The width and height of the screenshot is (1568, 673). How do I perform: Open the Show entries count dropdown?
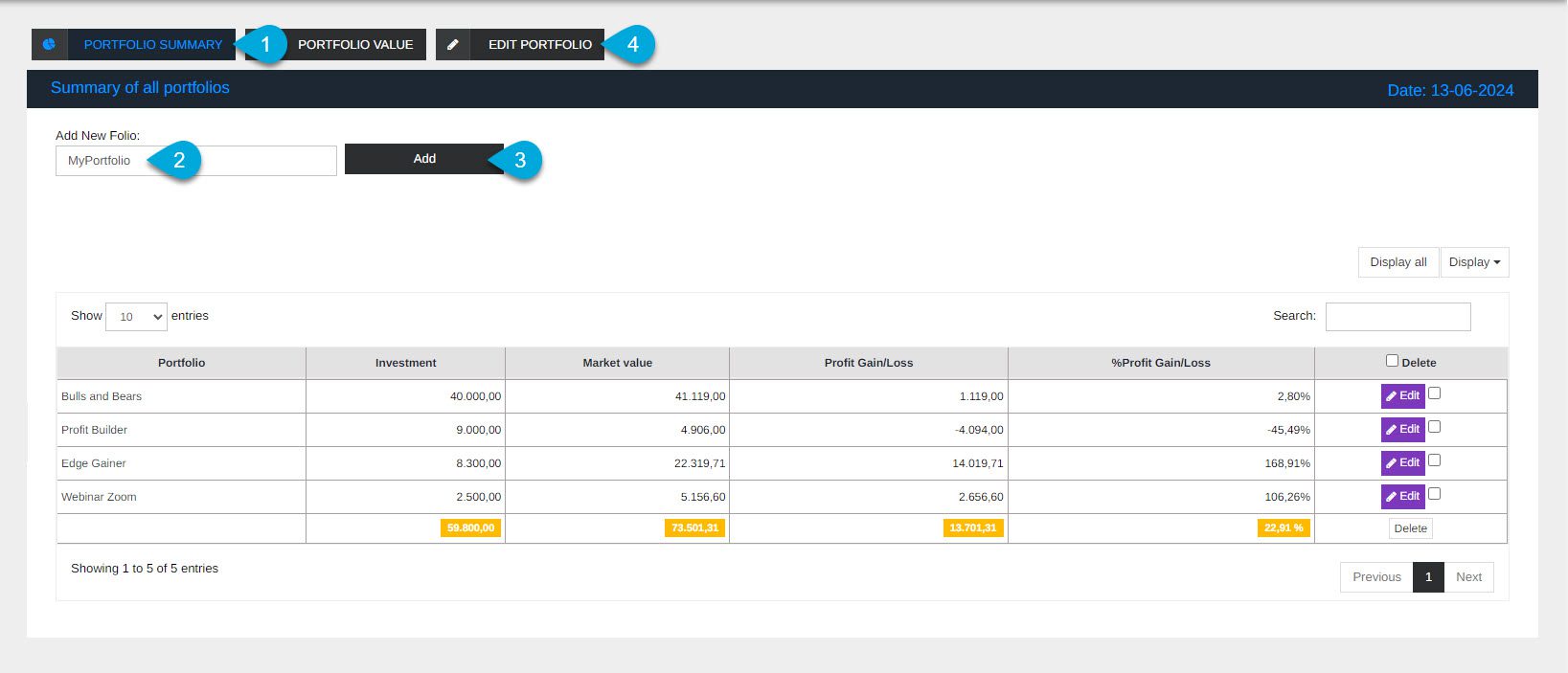[136, 317]
